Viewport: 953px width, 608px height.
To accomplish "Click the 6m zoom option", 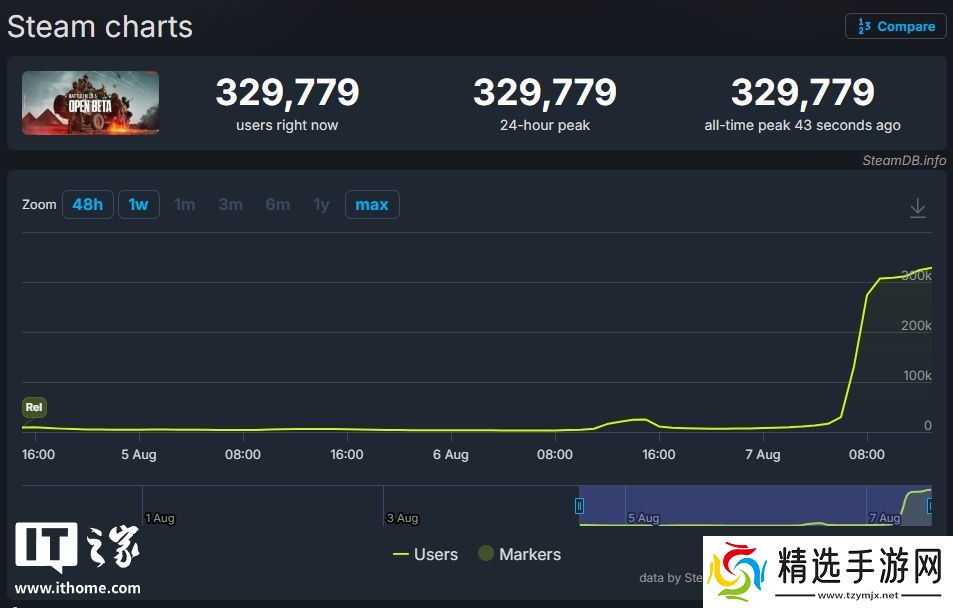I will point(277,205).
